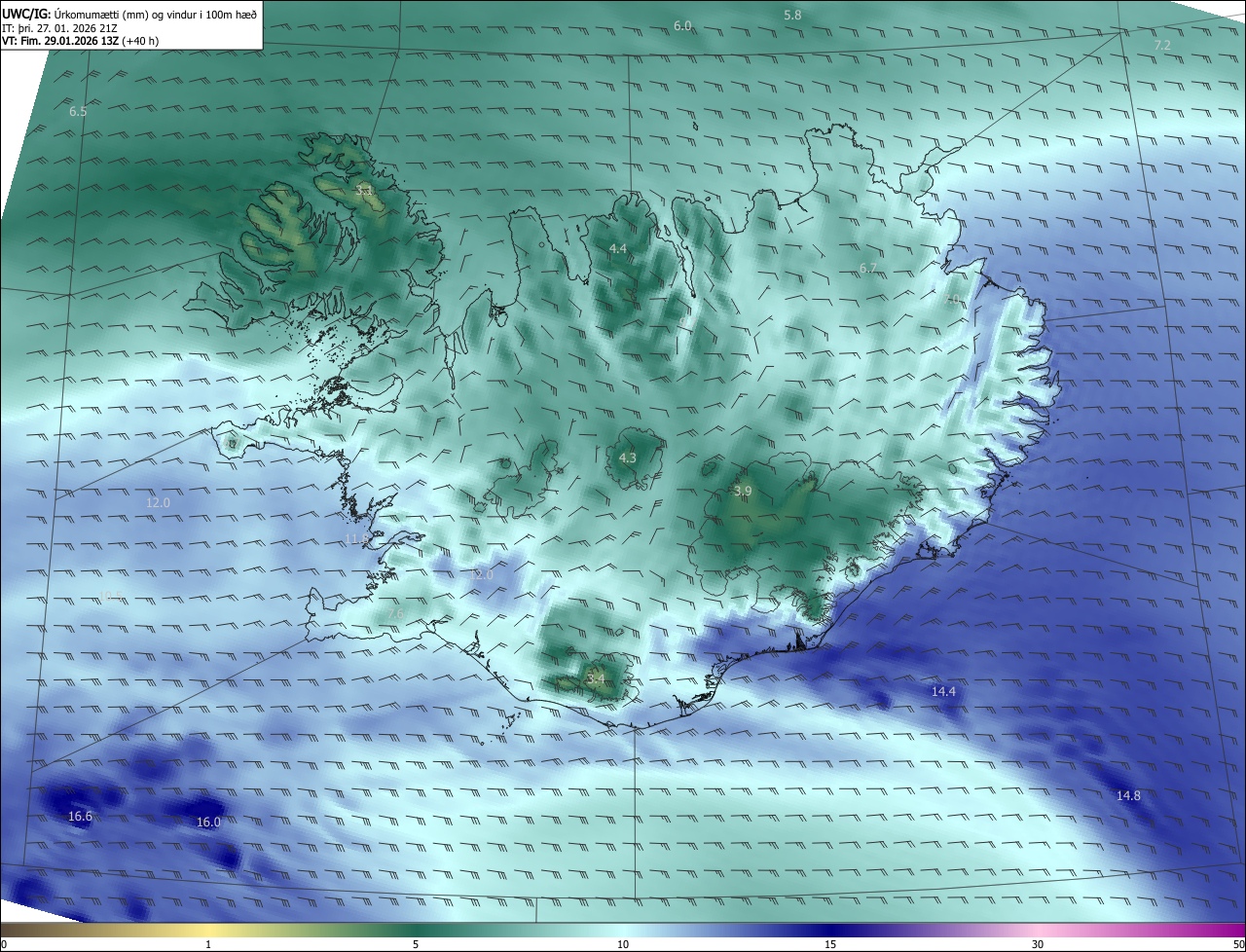Click the "16.0" value on the map
Viewport: 1246px width, 952px height.
[x=208, y=822]
